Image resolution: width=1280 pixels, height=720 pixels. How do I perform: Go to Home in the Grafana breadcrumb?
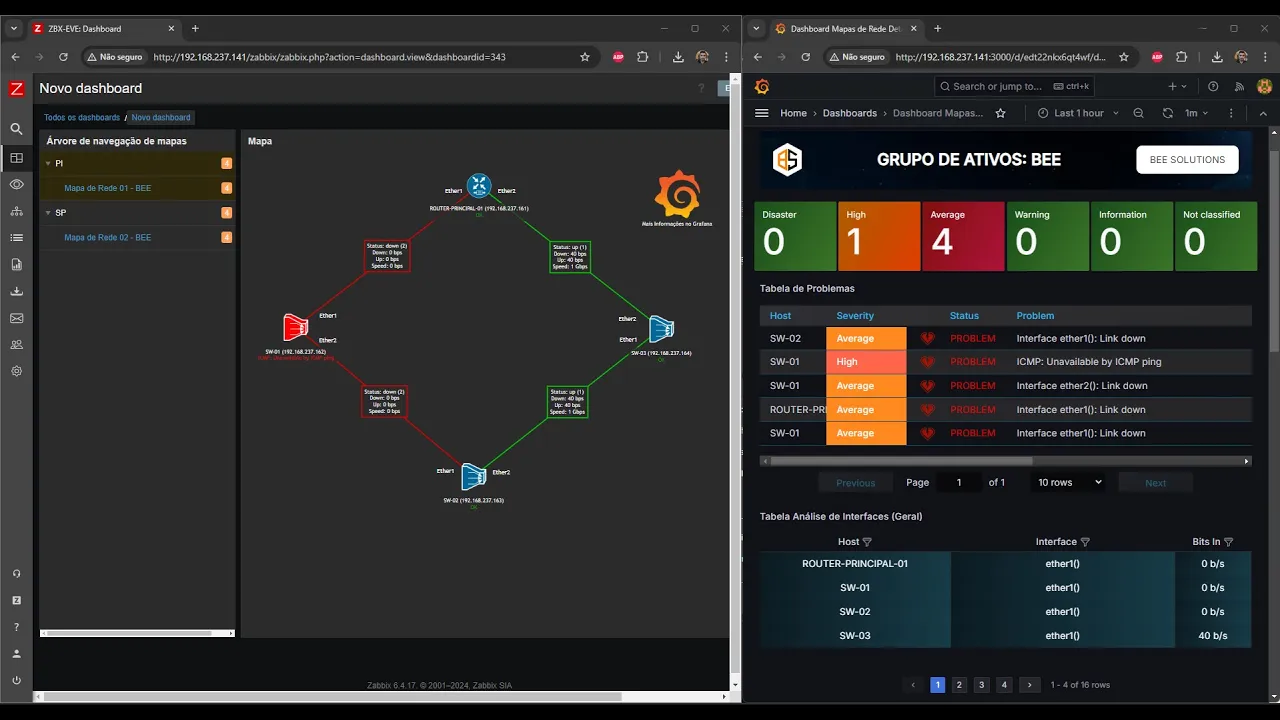pyautogui.click(x=794, y=113)
